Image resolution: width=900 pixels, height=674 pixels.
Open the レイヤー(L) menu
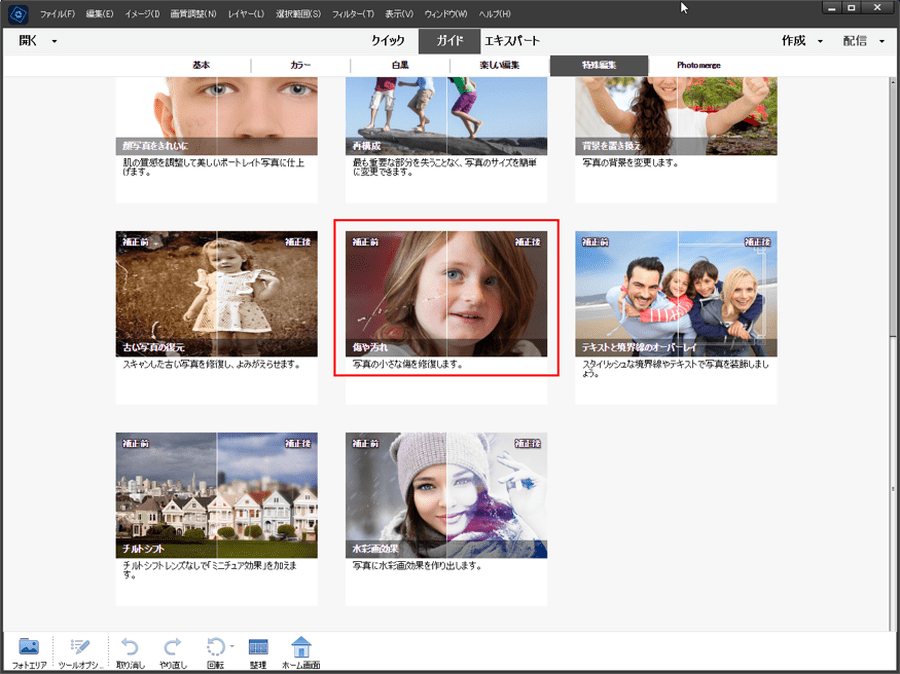coord(246,14)
